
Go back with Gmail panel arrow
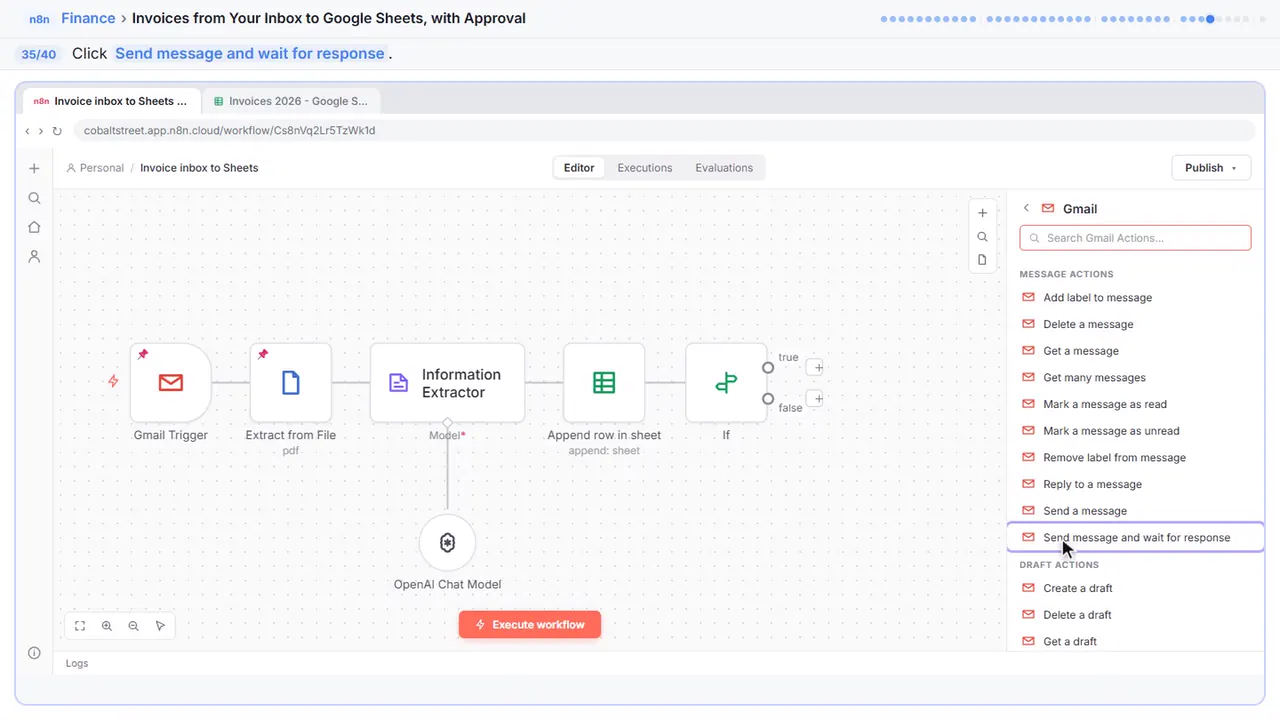[x=1026, y=209]
